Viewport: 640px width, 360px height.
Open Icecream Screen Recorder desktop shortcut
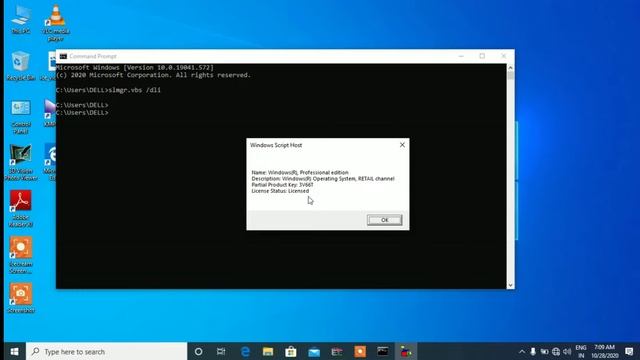pos(20,256)
